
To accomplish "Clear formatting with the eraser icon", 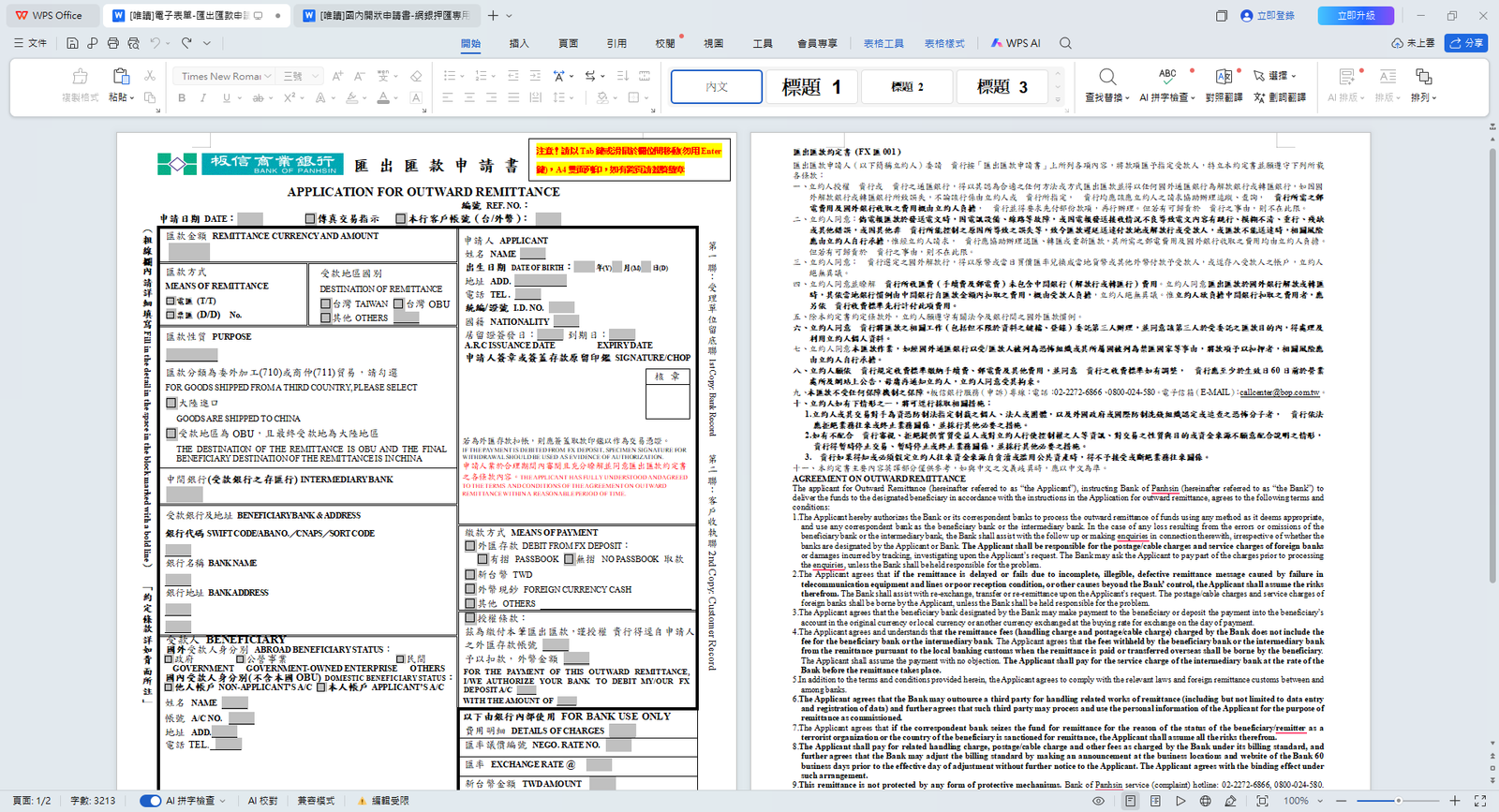I will pos(416,76).
